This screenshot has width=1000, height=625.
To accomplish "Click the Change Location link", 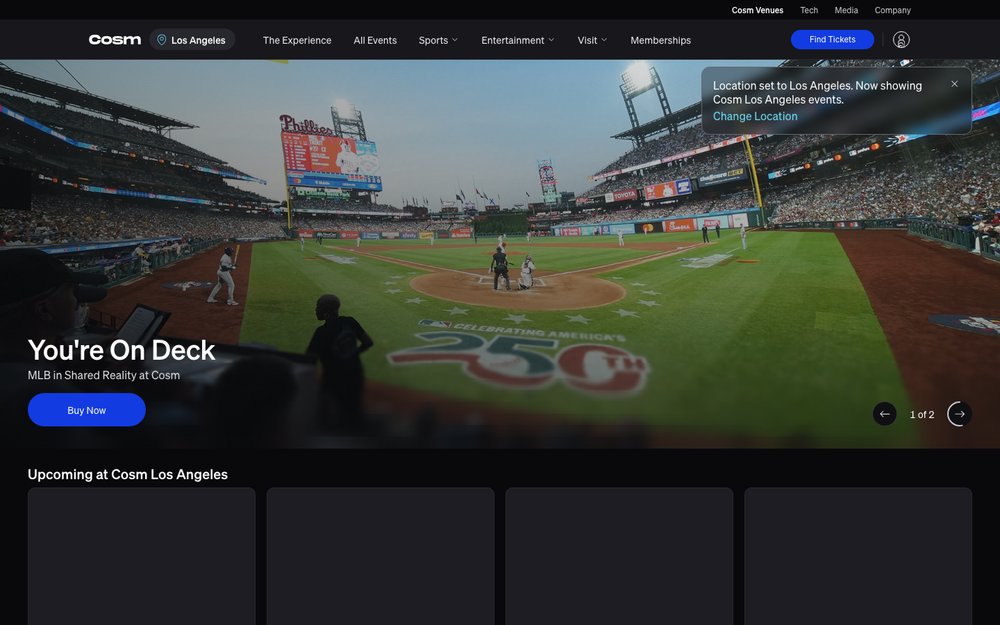I will point(754,116).
